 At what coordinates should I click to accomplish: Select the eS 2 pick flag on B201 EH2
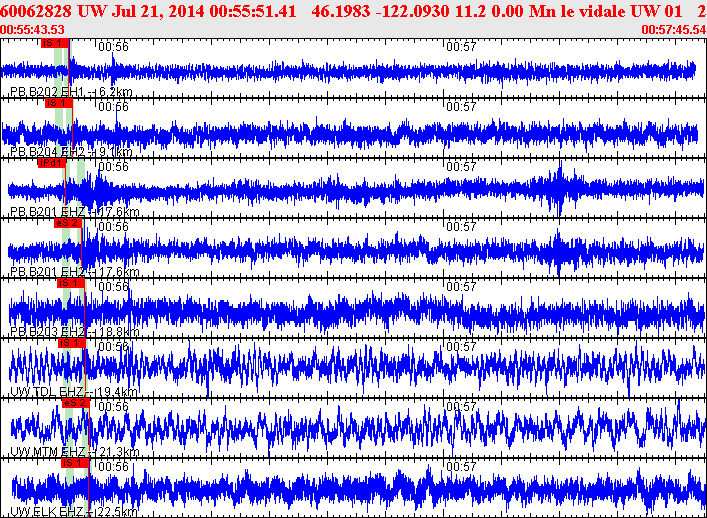tap(68, 223)
